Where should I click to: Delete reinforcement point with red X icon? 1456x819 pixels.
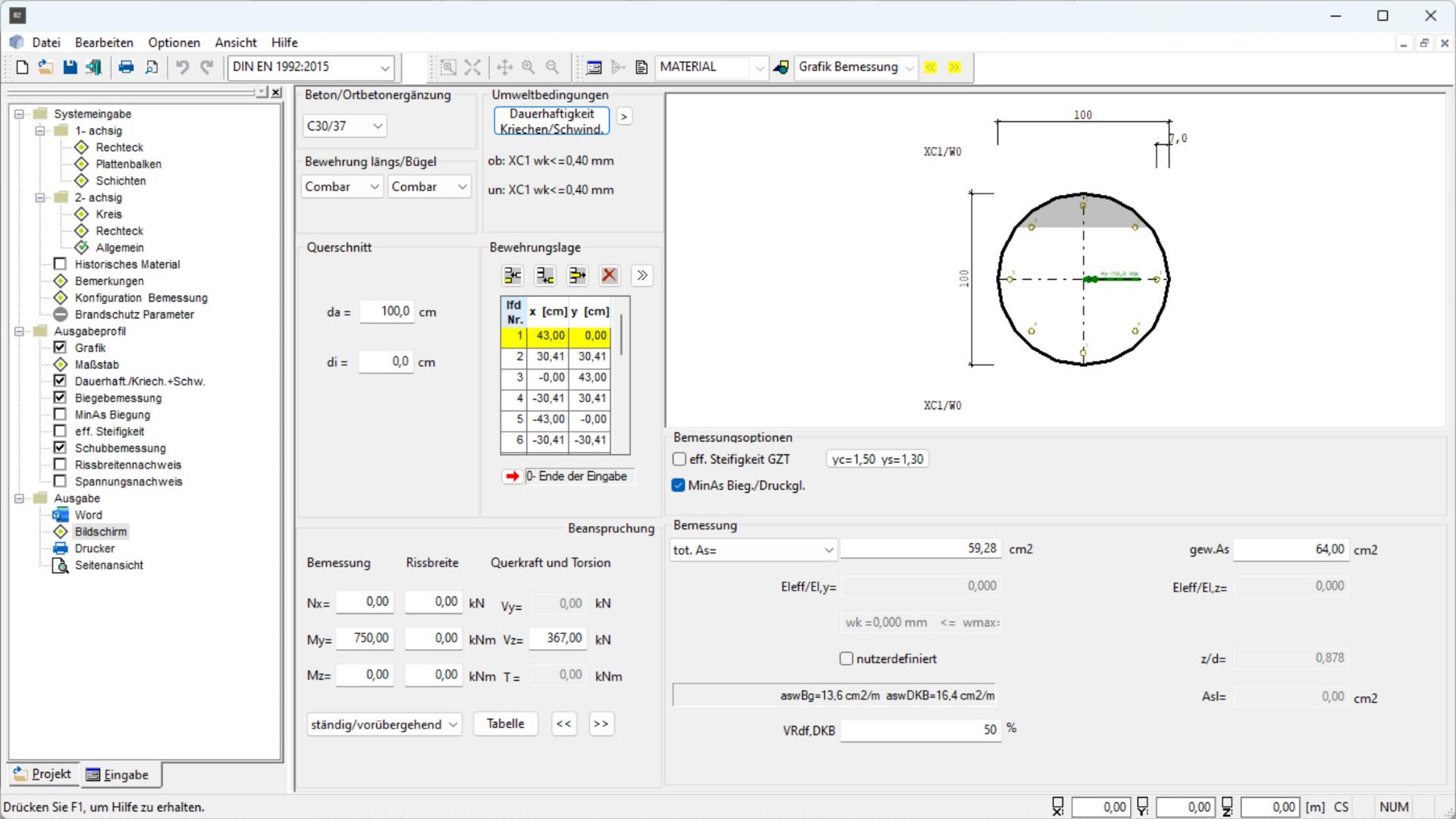610,275
